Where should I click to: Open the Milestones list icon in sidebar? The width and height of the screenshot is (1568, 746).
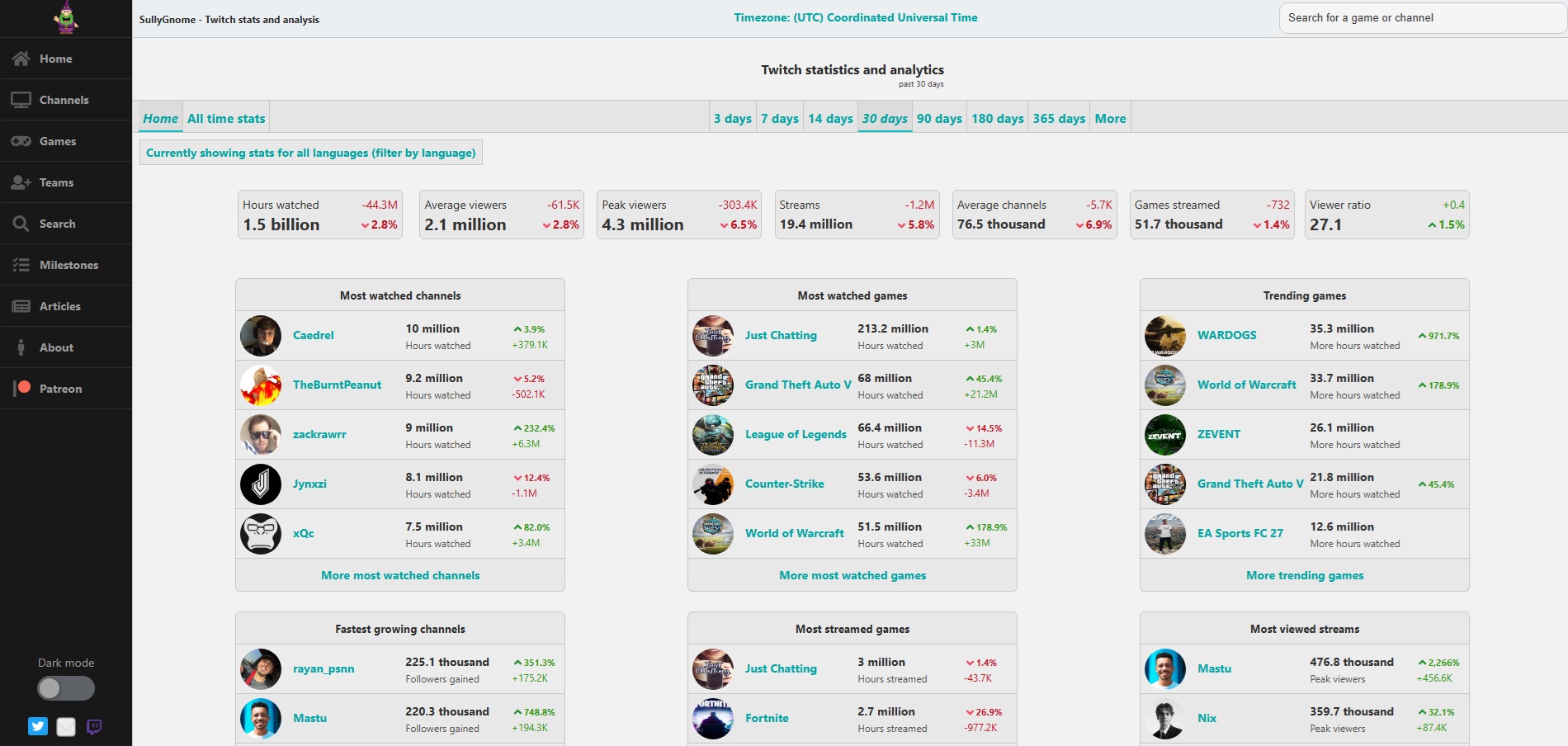click(x=21, y=265)
